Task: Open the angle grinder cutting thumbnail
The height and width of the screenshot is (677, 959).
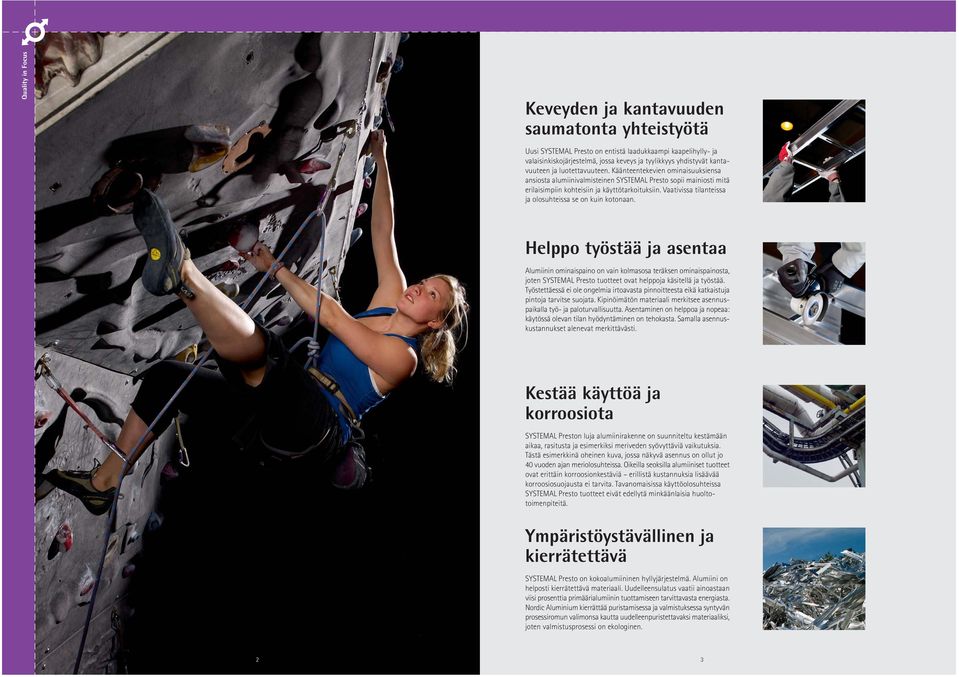Action: [813, 294]
